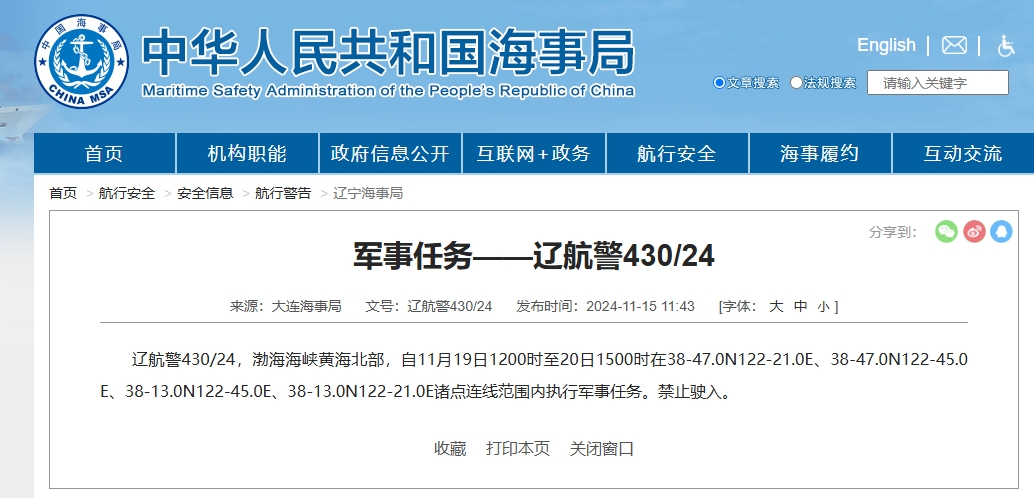Go to 安全信息 in breadcrumb
Screen dimensions: 1034x498
coord(205,193)
